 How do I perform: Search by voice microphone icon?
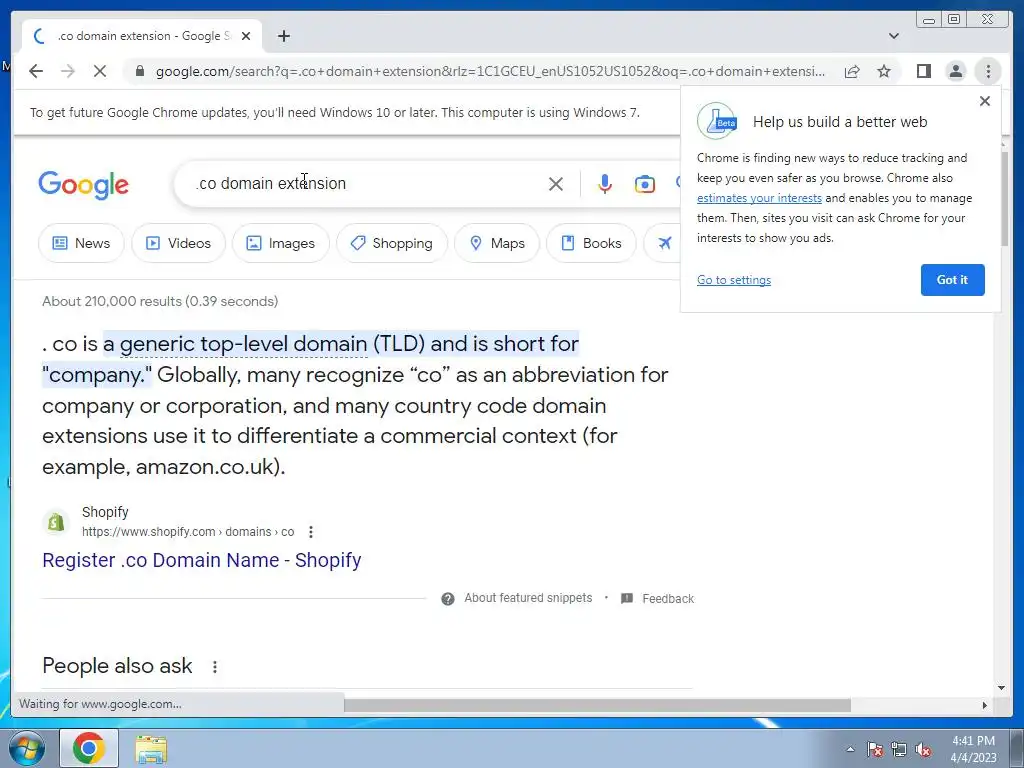[x=605, y=184]
